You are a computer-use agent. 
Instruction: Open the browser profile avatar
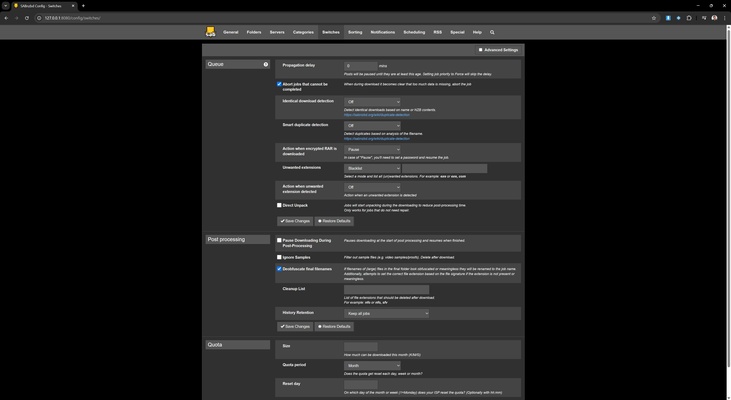pyautogui.click(x=714, y=18)
